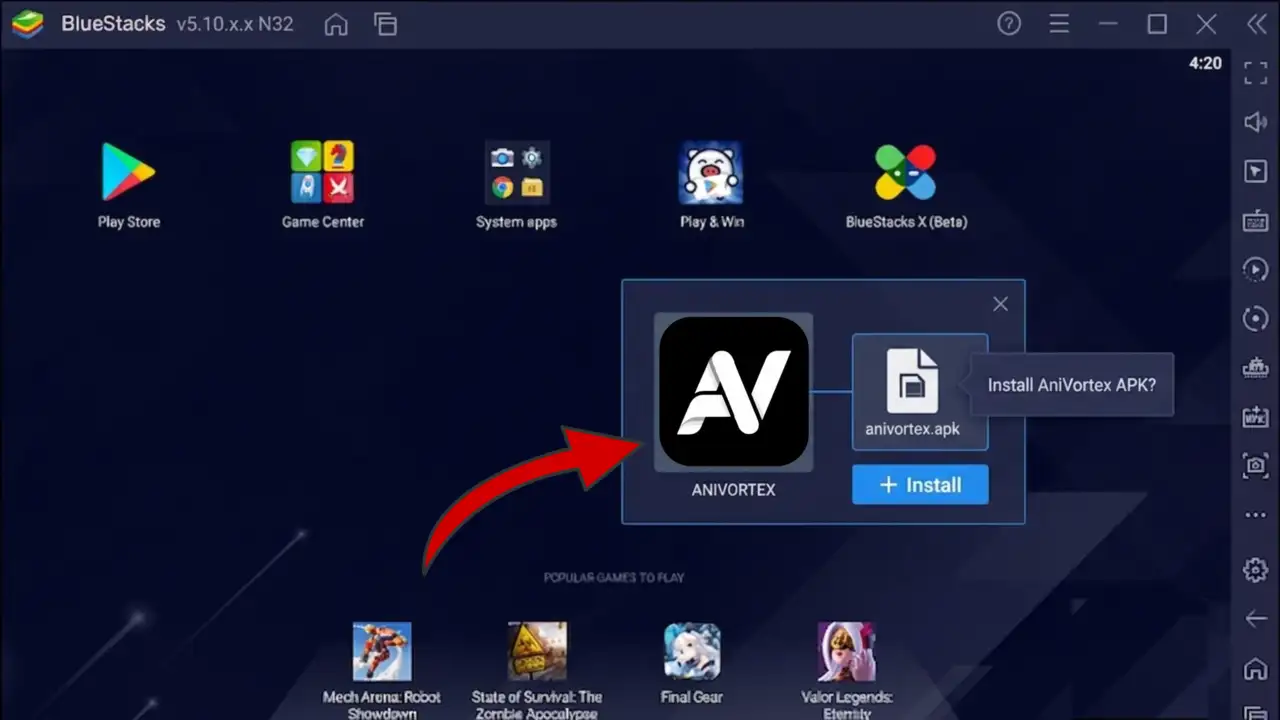The height and width of the screenshot is (720, 1280).
Task: Launch BlueStacks X (Beta)
Action: (906, 172)
